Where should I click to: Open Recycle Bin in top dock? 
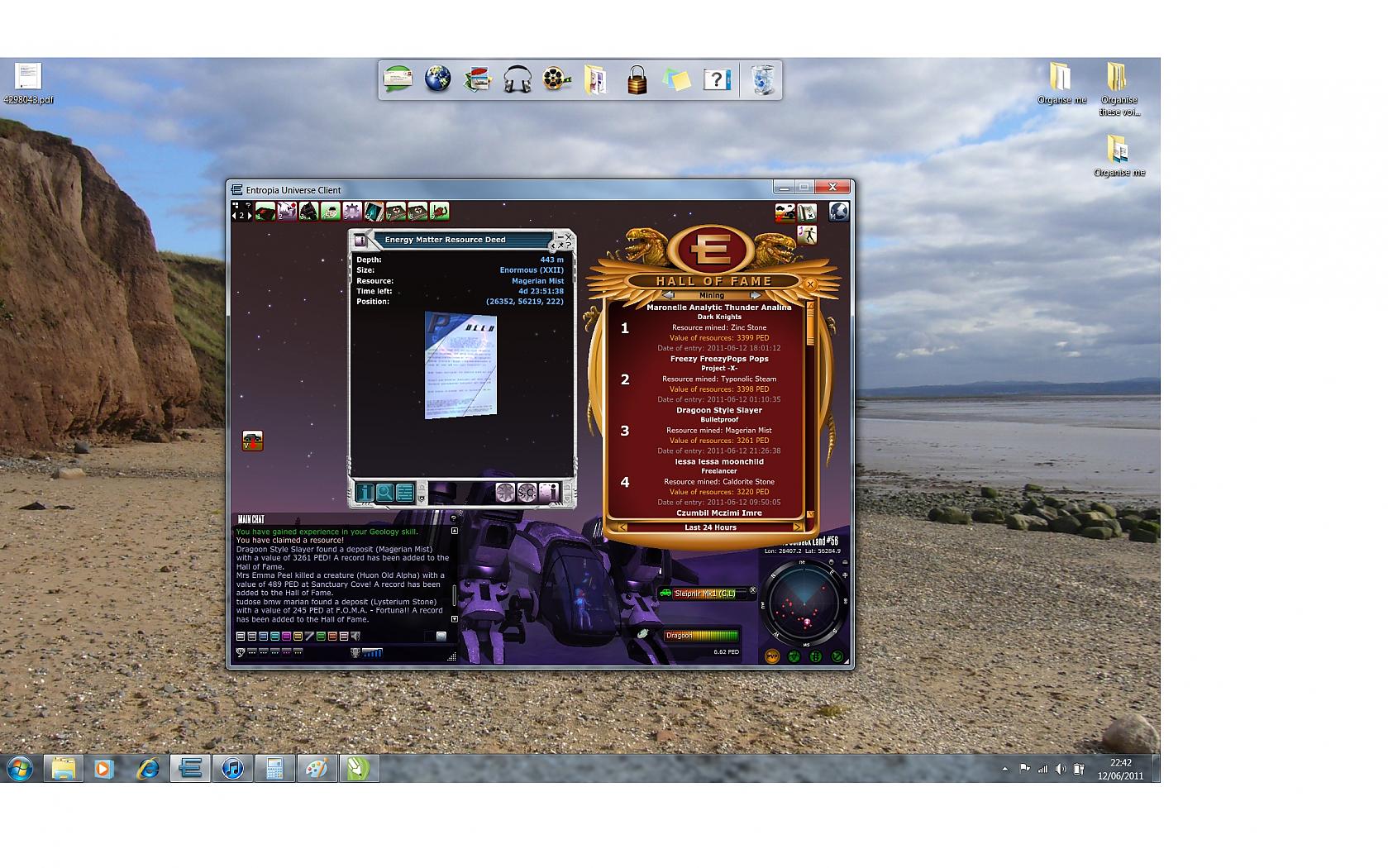click(x=763, y=80)
